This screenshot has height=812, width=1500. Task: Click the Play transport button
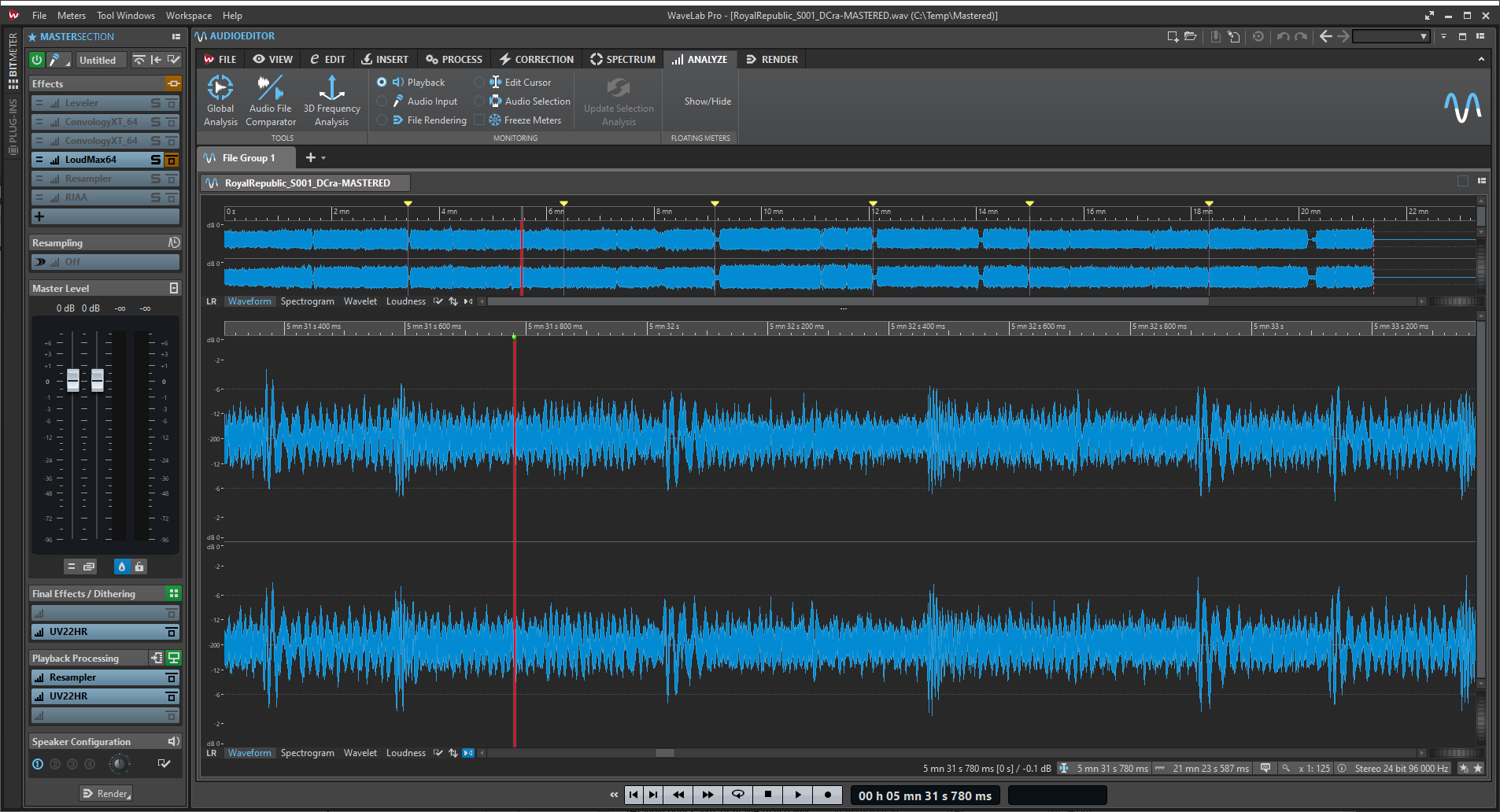(798, 795)
